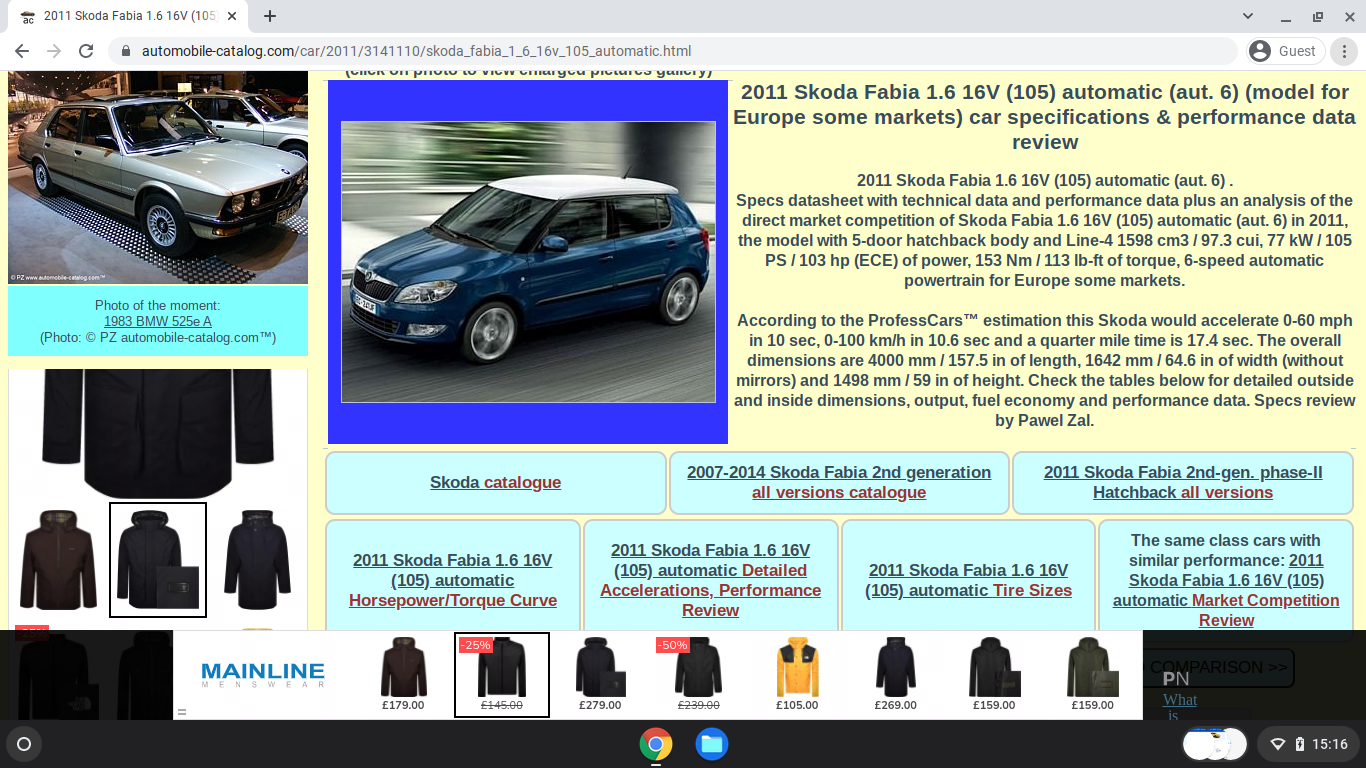Click the clock showing 15:16

pyautogui.click(x=1330, y=744)
